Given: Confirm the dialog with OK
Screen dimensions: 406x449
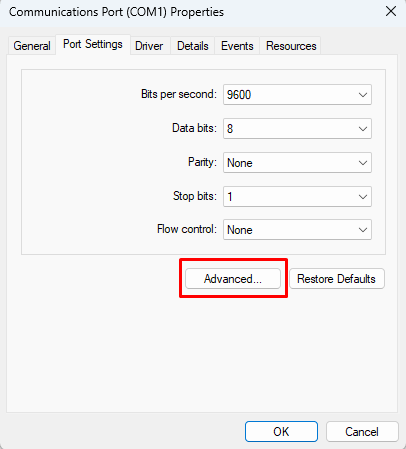Looking at the screenshot, I should 281,432.
